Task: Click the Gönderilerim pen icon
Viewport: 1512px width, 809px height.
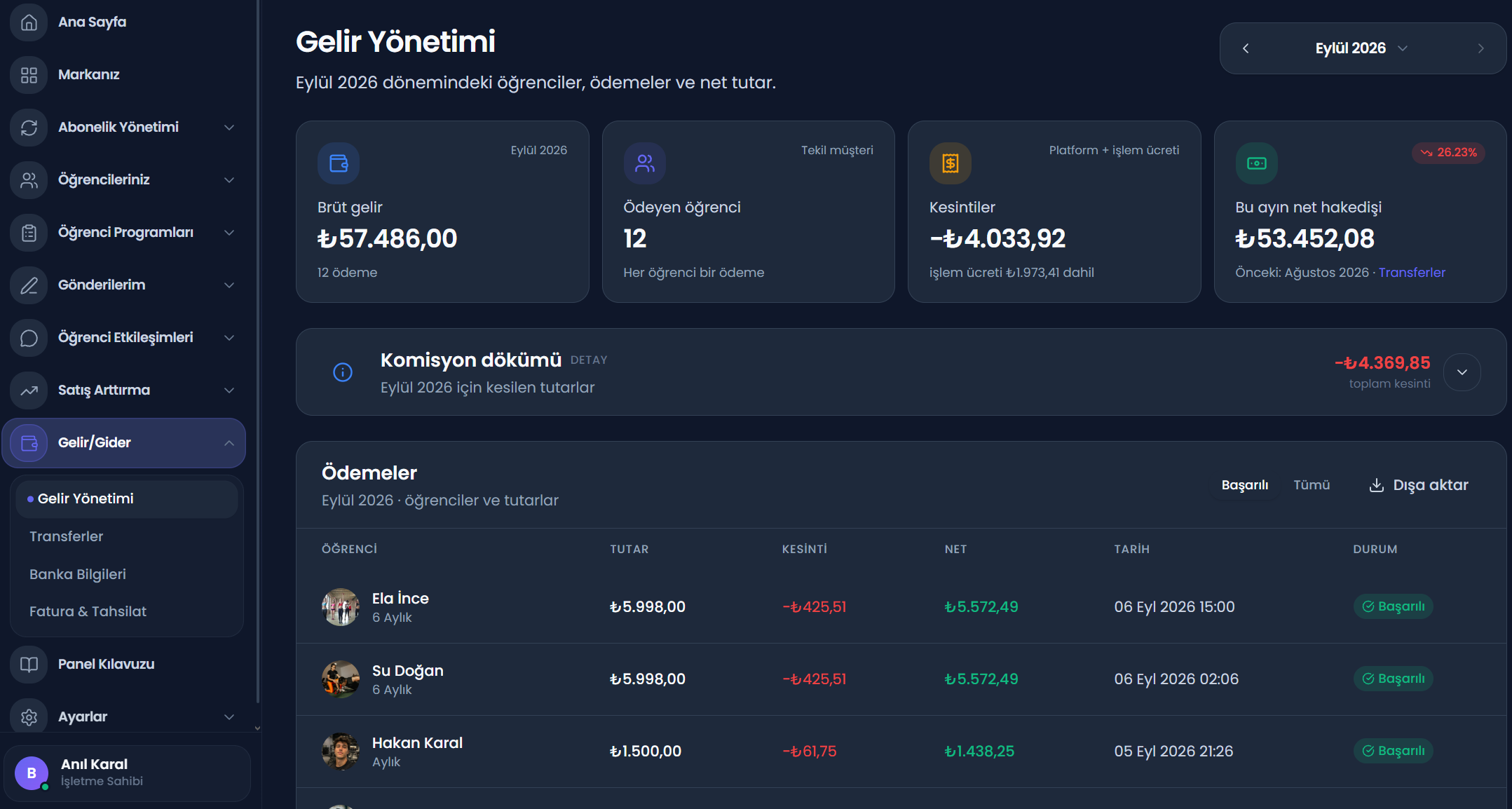Action: [x=29, y=285]
